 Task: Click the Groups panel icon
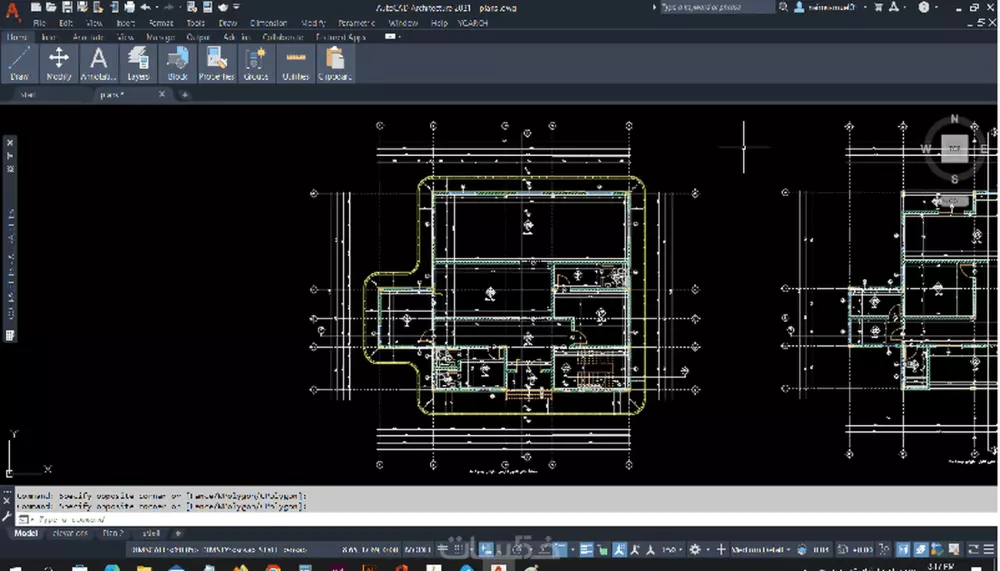click(x=256, y=62)
